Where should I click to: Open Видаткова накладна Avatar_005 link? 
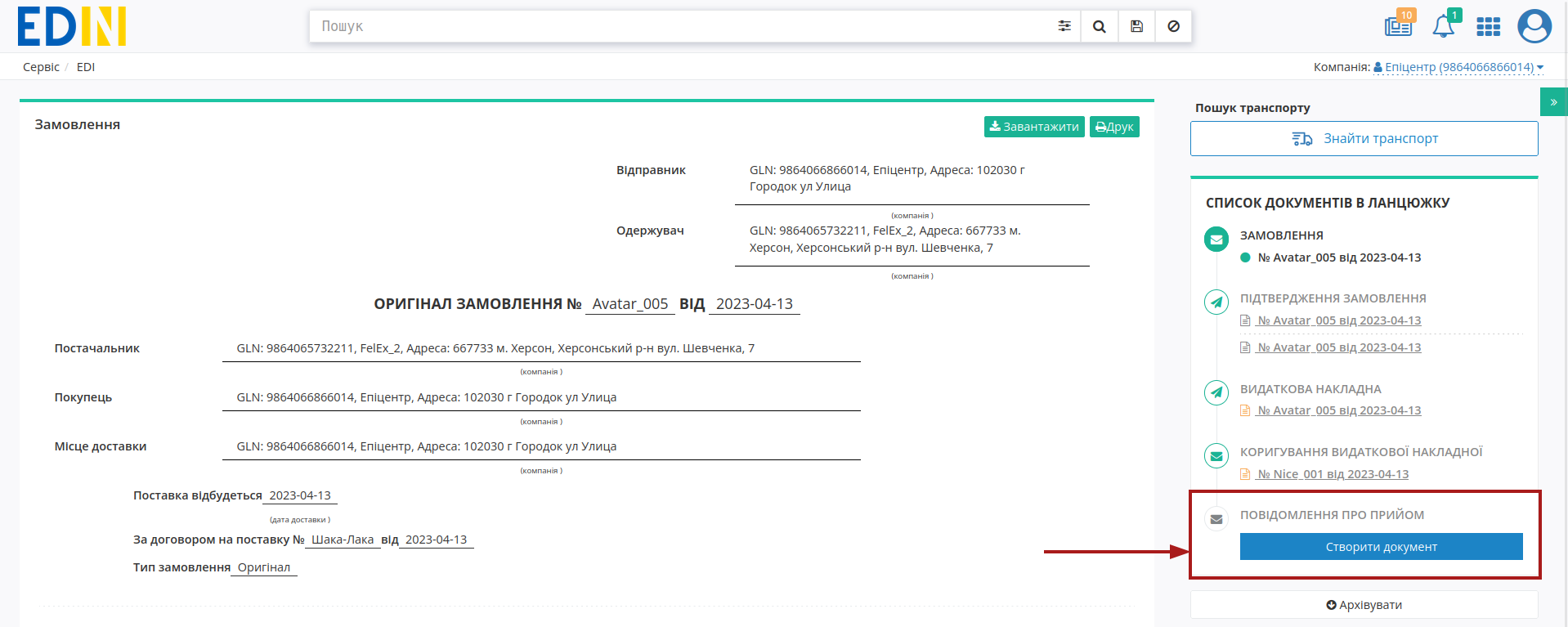(x=1339, y=410)
